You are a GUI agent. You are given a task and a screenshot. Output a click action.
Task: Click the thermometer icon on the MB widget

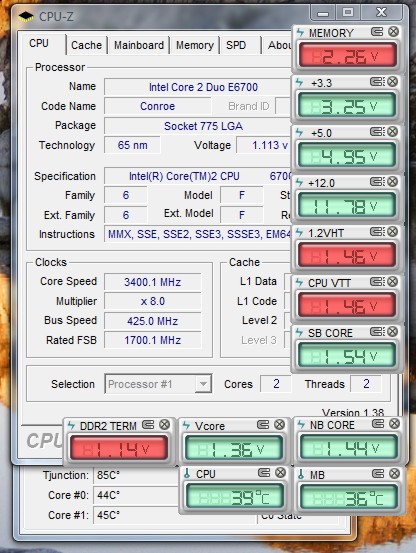point(301,474)
